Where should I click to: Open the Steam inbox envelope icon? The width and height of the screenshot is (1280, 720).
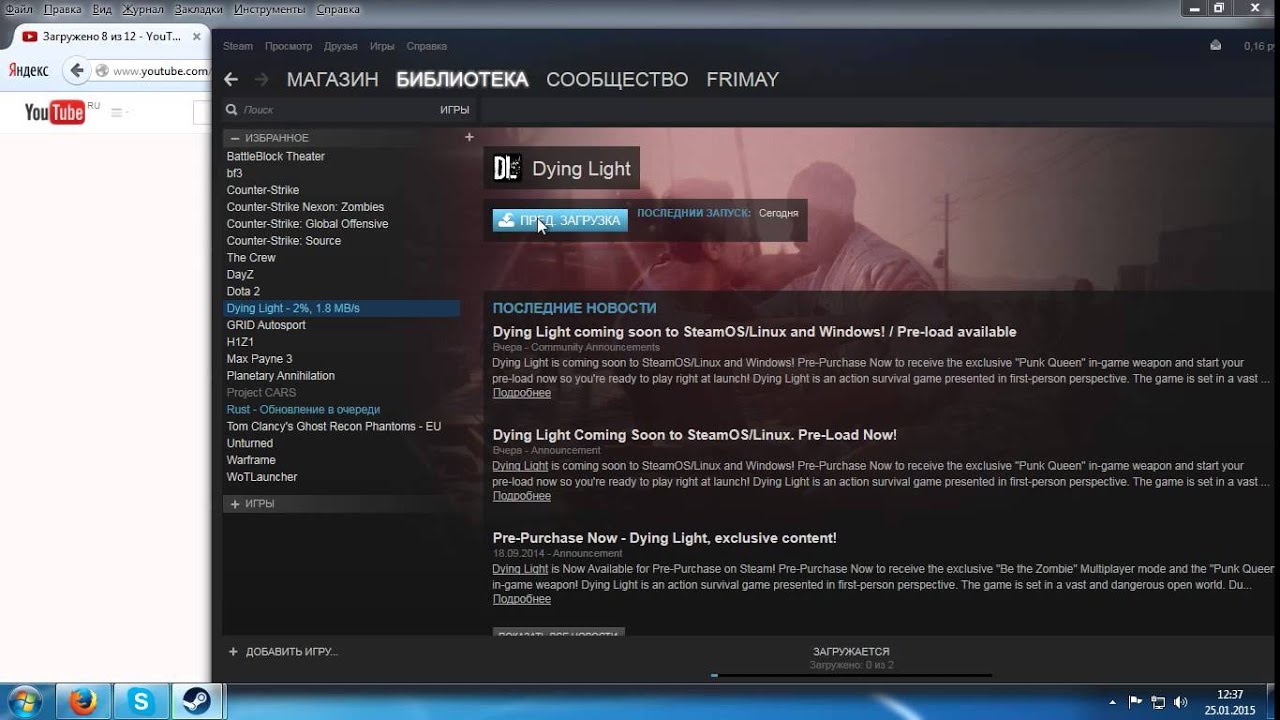[x=1215, y=45]
